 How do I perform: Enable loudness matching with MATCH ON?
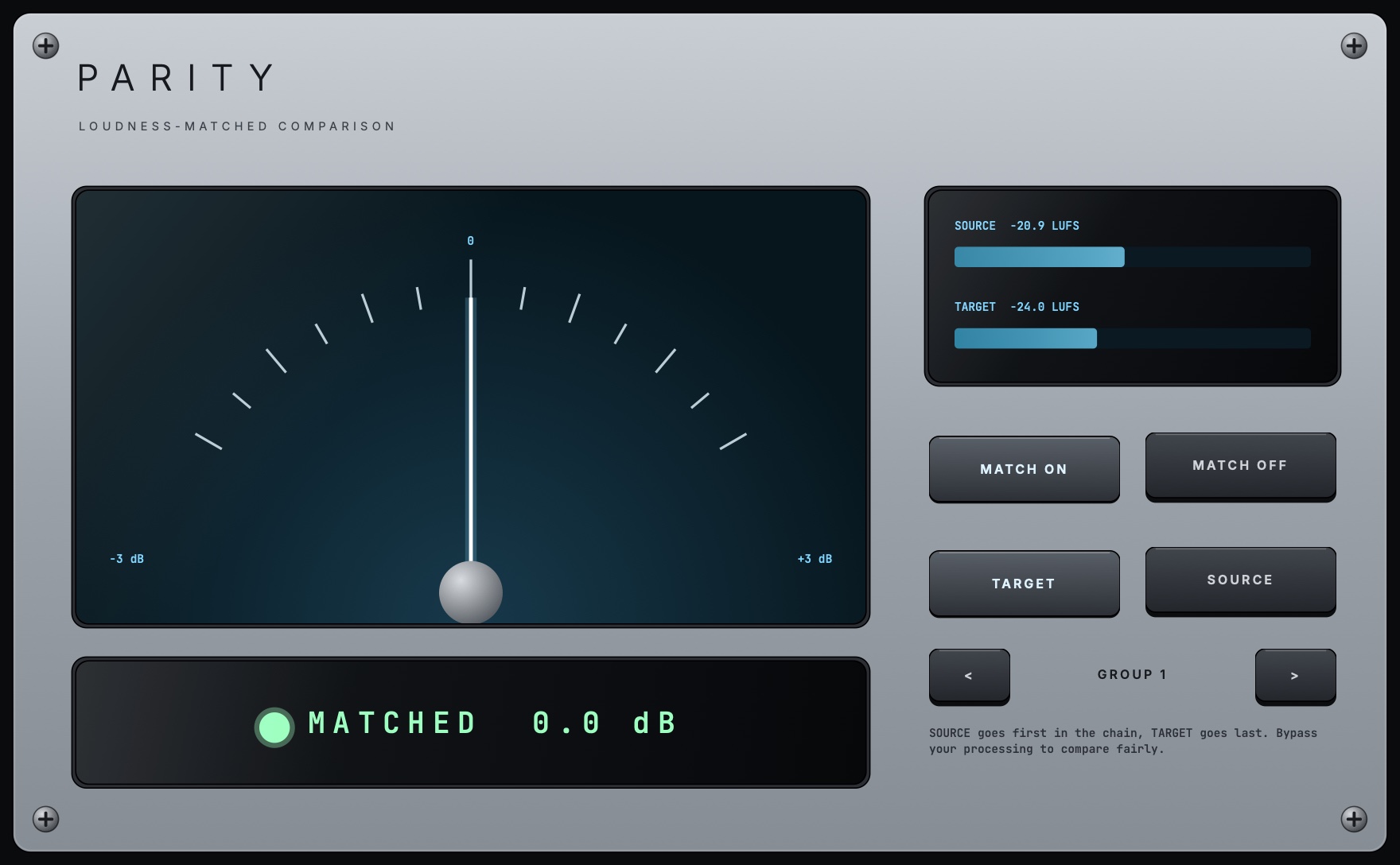(1024, 469)
